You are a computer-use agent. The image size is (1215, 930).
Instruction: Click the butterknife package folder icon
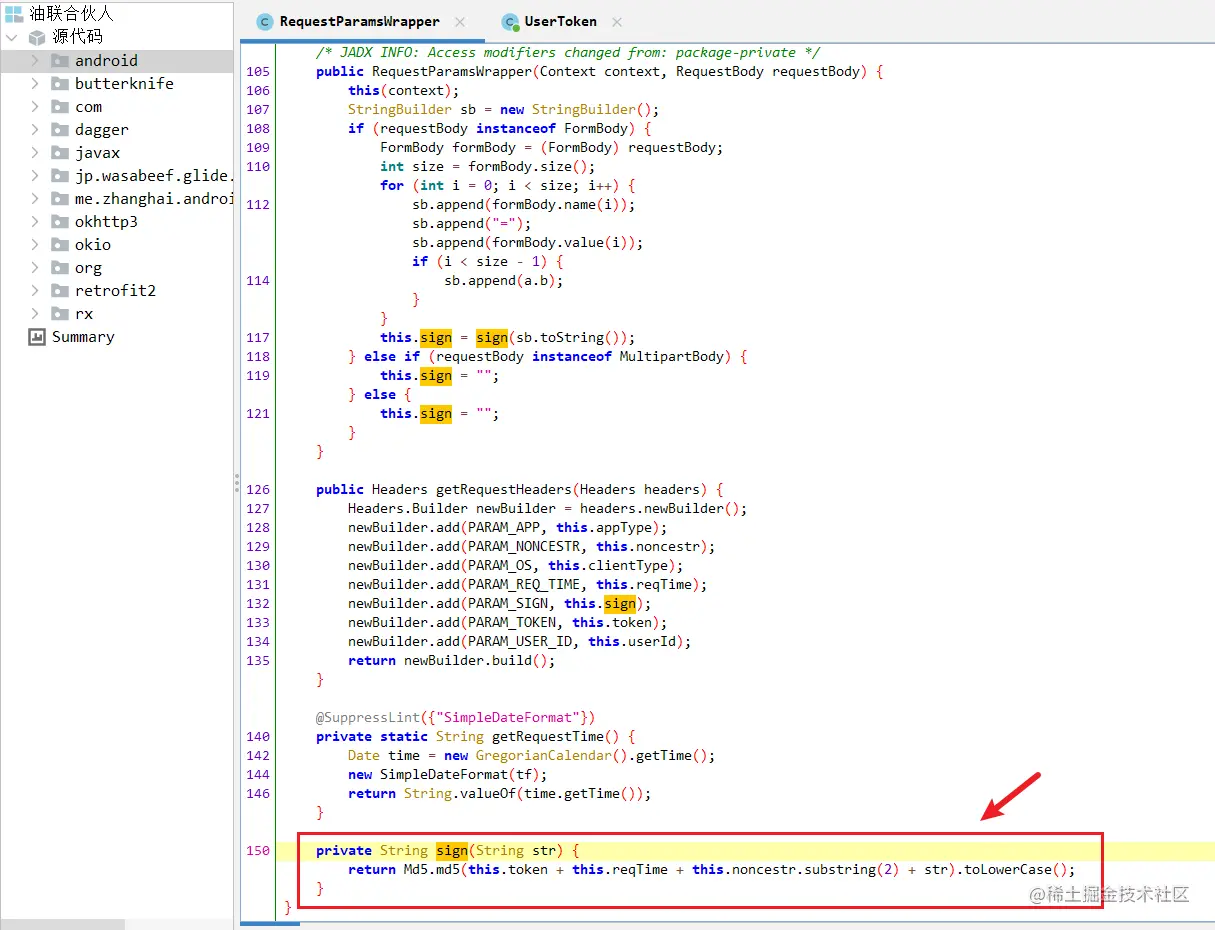click(60, 83)
